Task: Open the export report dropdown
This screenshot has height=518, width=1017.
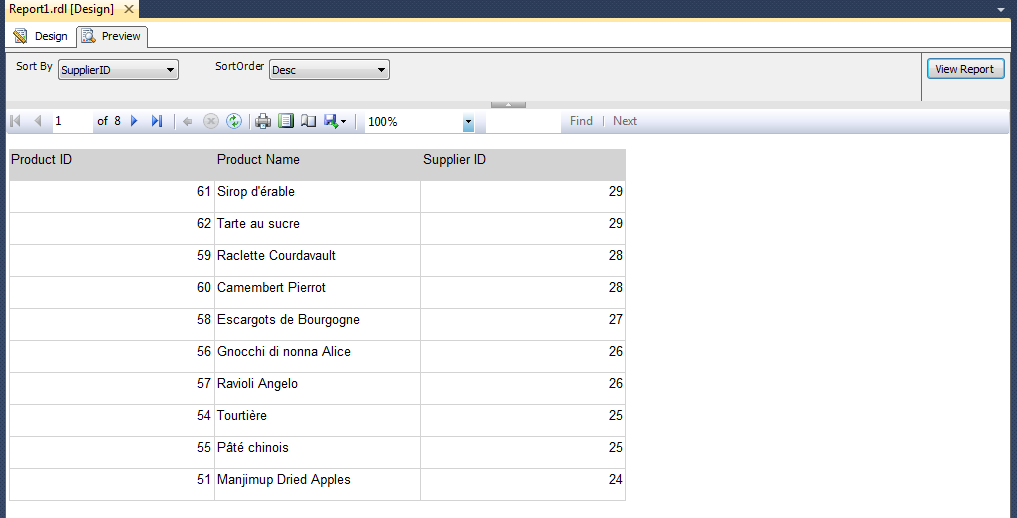Action: tap(335, 121)
